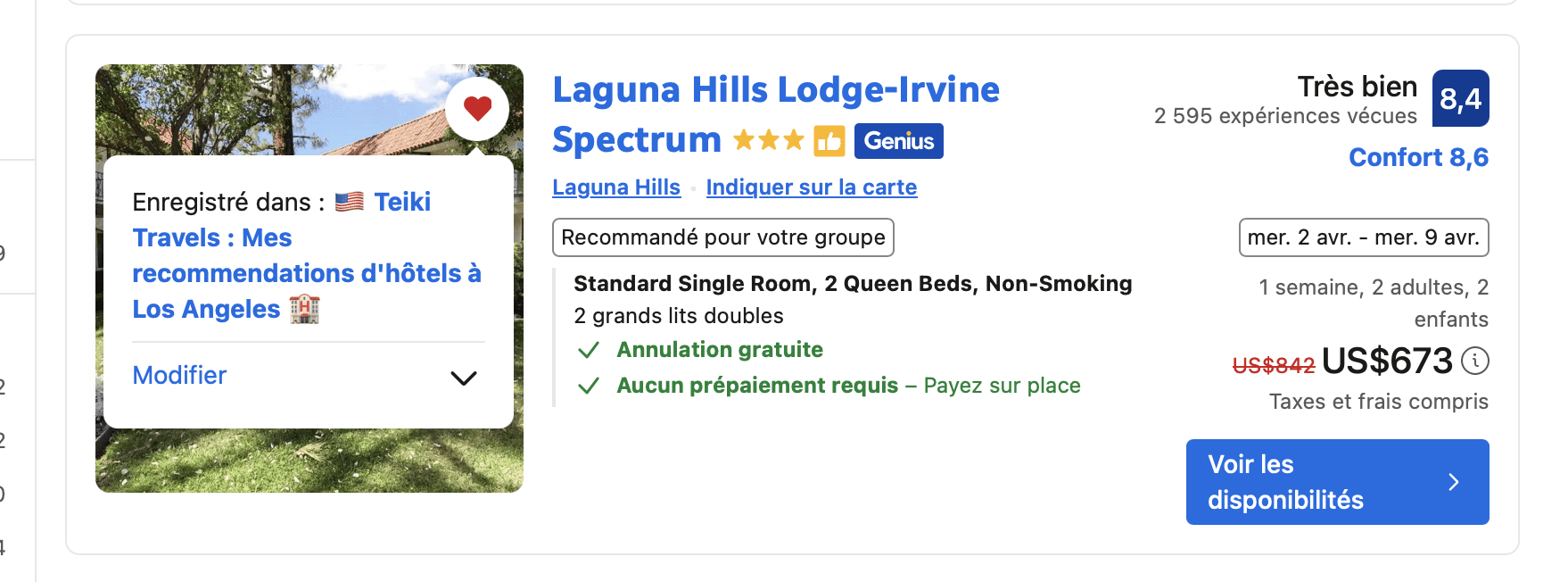Image resolution: width=1568 pixels, height=582 pixels.
Task: Expand the Modifier dropdown chevron
Action: point(464,378)
